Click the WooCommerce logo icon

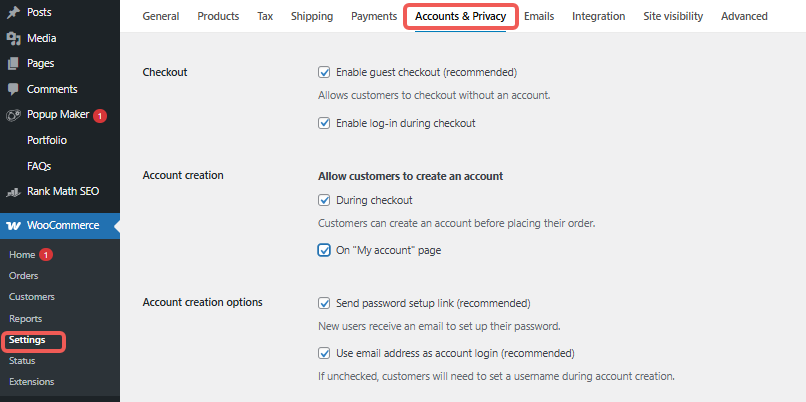[x=13, y=225]
